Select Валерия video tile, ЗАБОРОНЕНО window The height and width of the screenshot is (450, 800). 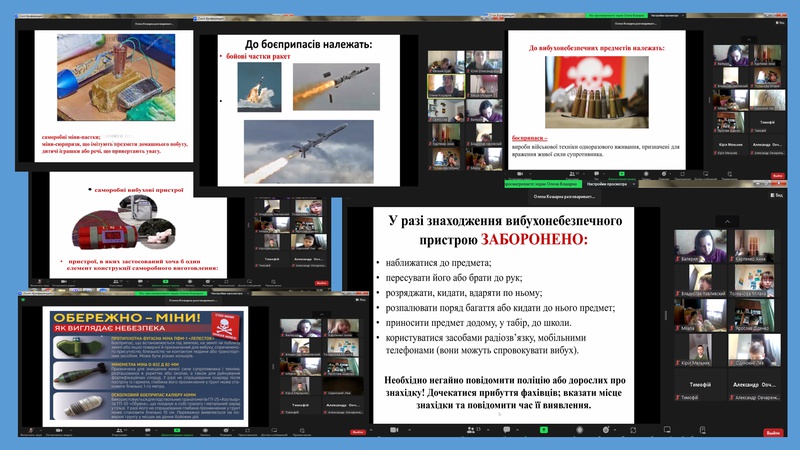click(701, 246)
